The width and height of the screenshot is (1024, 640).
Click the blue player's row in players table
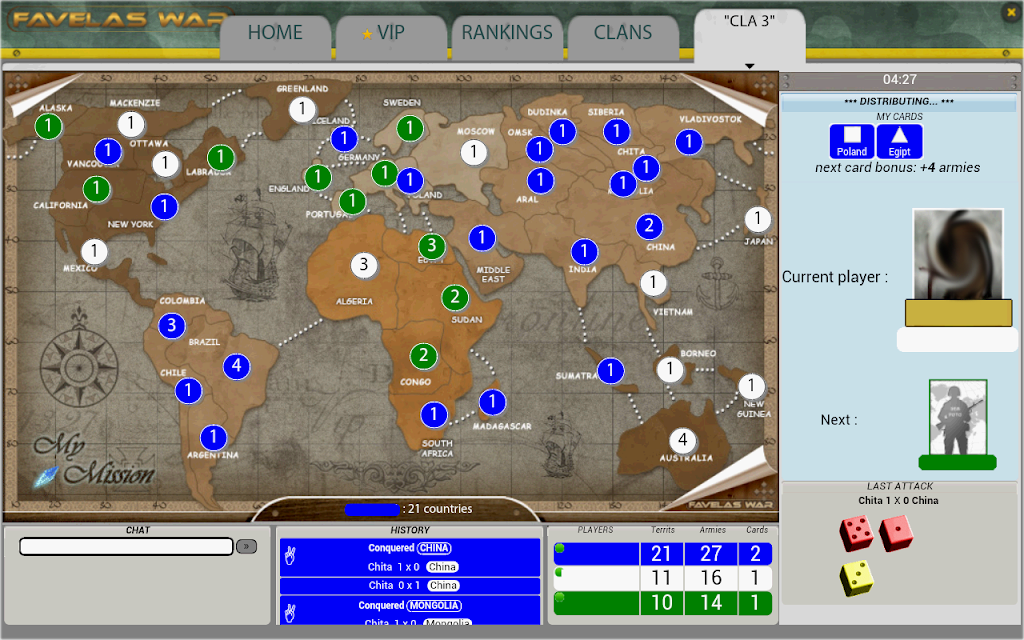662,554
